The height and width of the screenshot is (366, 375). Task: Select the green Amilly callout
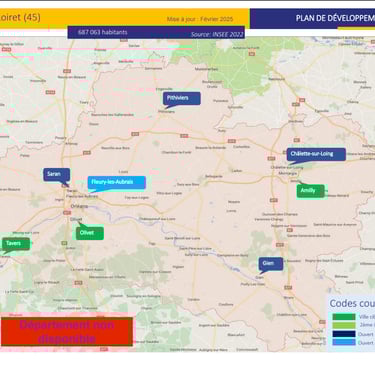point(310,191)
